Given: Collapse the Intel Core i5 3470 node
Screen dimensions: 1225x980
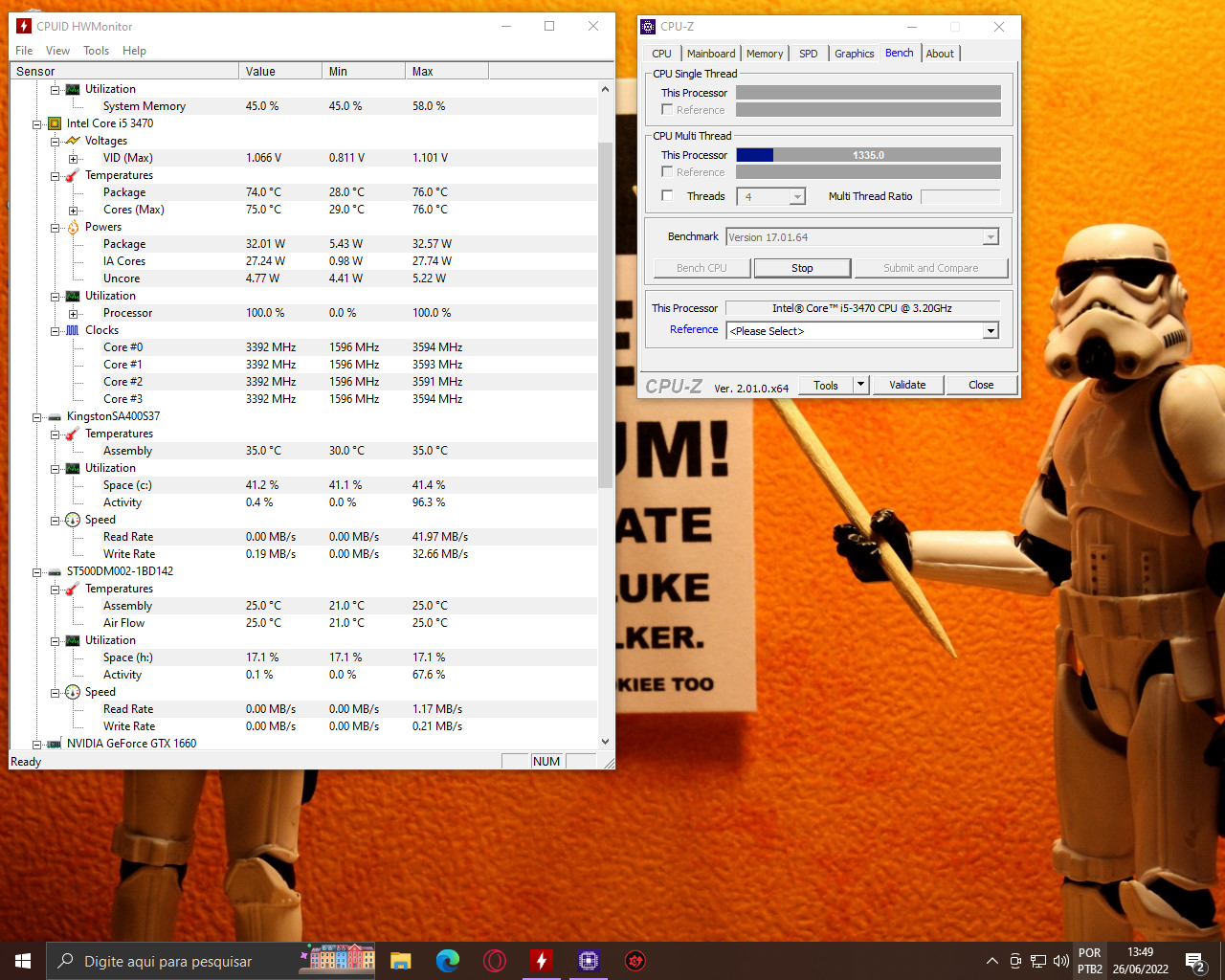Looking at the screenshot, I should click(x=37, y=124).
